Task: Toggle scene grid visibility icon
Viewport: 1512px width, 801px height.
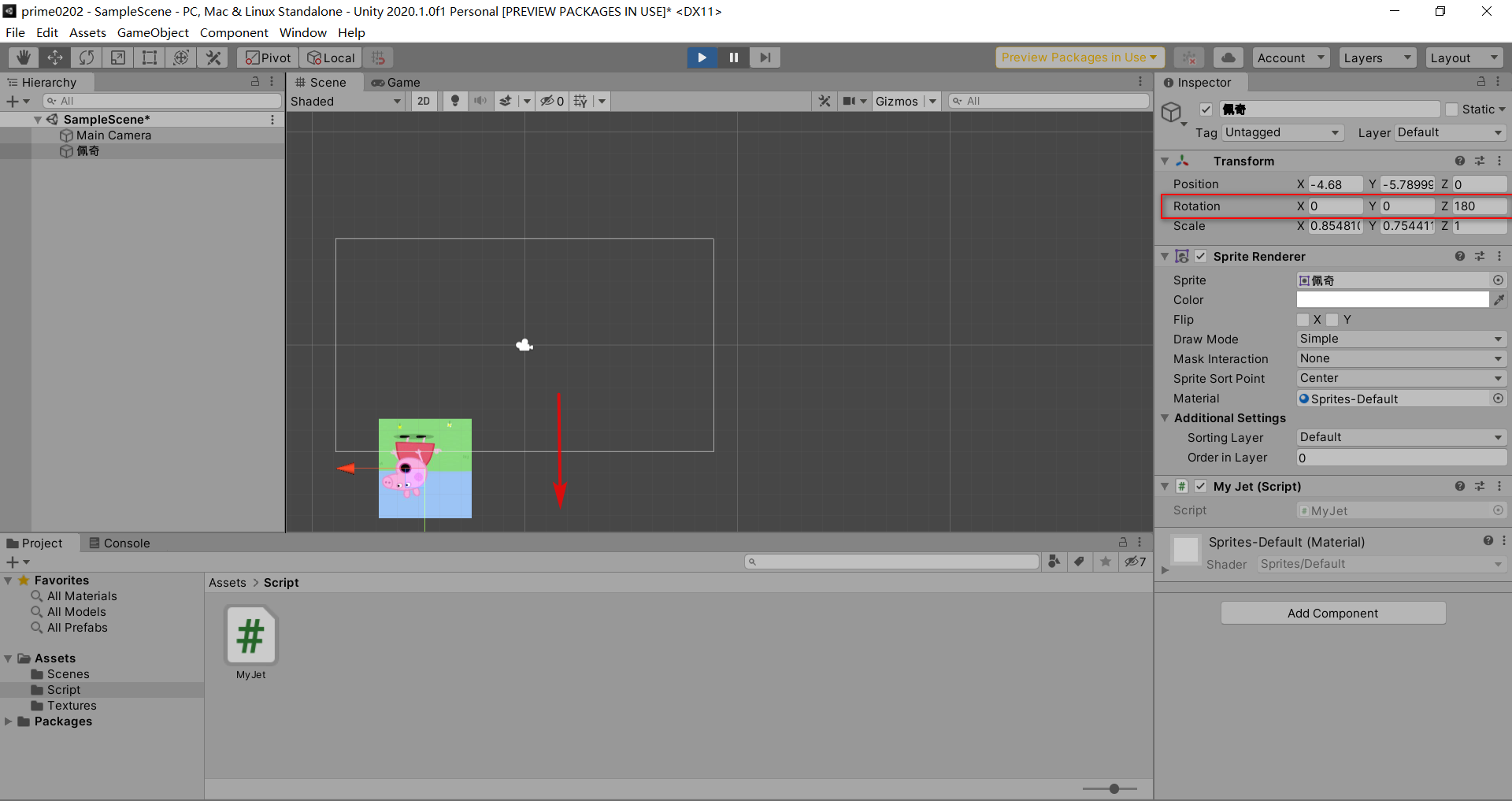Action: pyautogui.click(x=580, y=101)
